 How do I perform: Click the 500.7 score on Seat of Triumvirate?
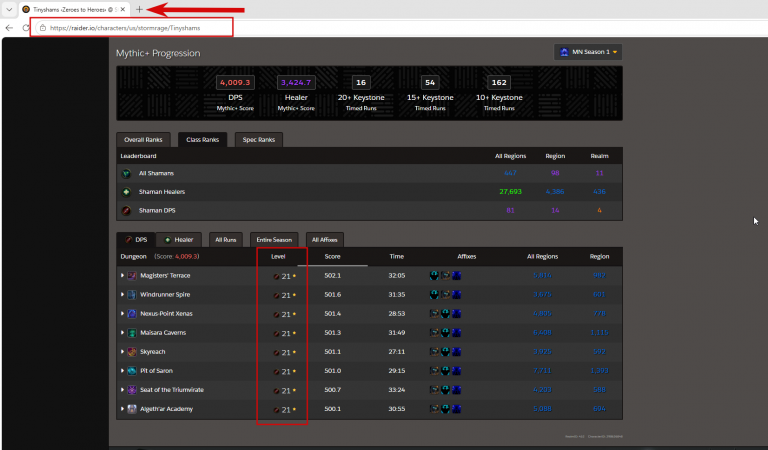click(x=333, y=390)
